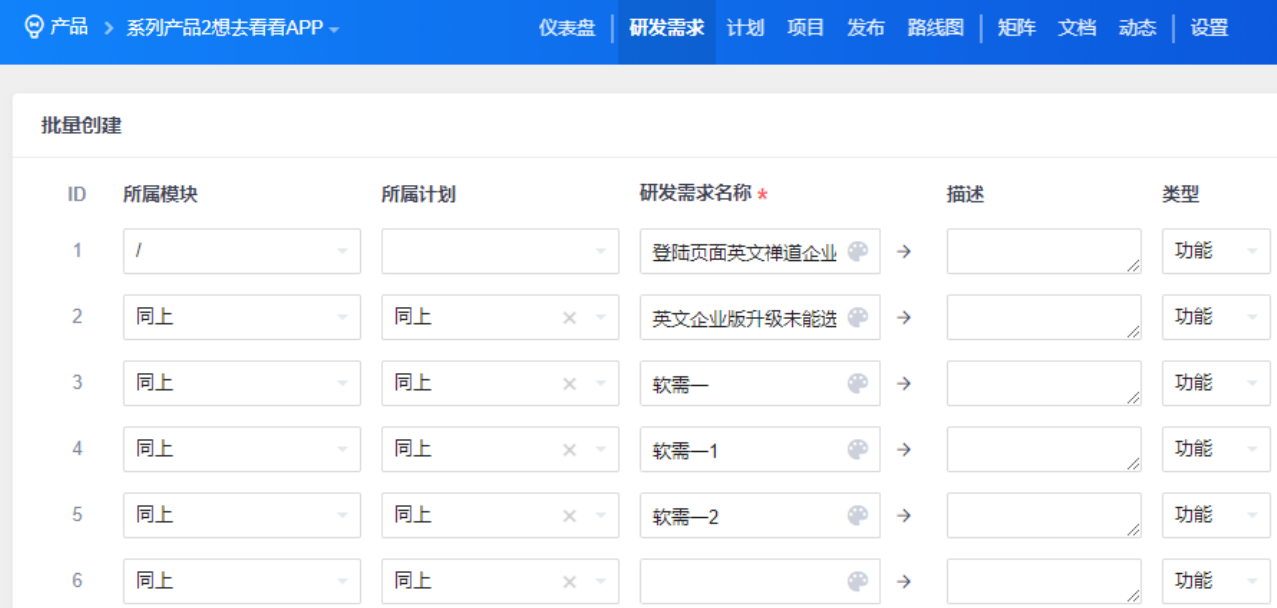Go to the 设置 menu item

click(x=1208, y=28)
